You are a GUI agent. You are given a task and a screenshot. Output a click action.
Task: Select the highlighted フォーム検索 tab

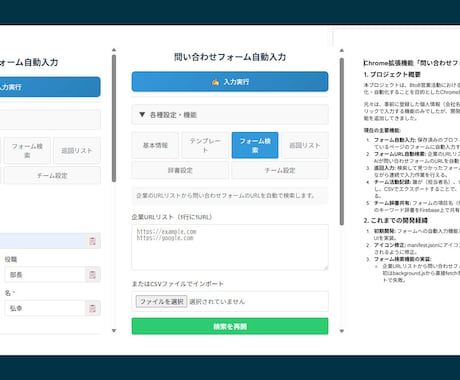coord(255,145)
